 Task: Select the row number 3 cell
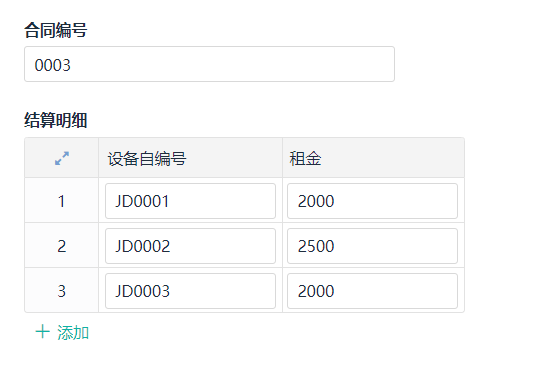[62, 291]
